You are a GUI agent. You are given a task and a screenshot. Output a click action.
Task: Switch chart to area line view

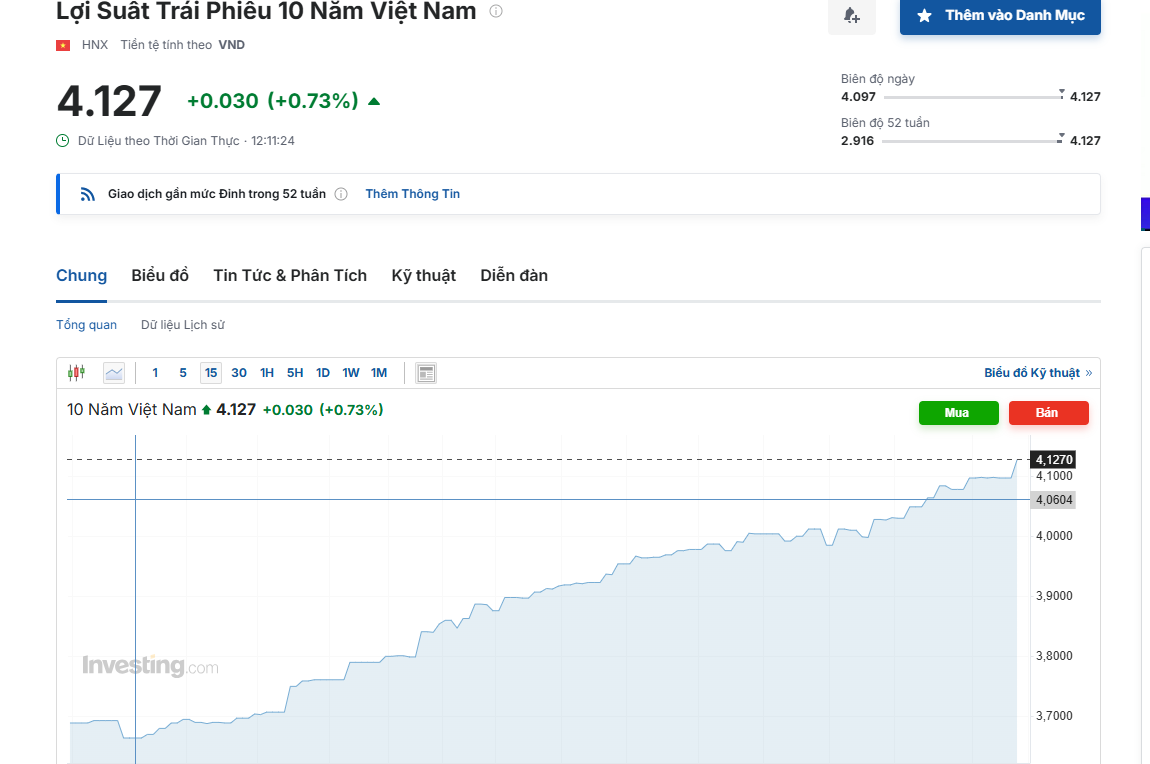[x=114, y=373]
